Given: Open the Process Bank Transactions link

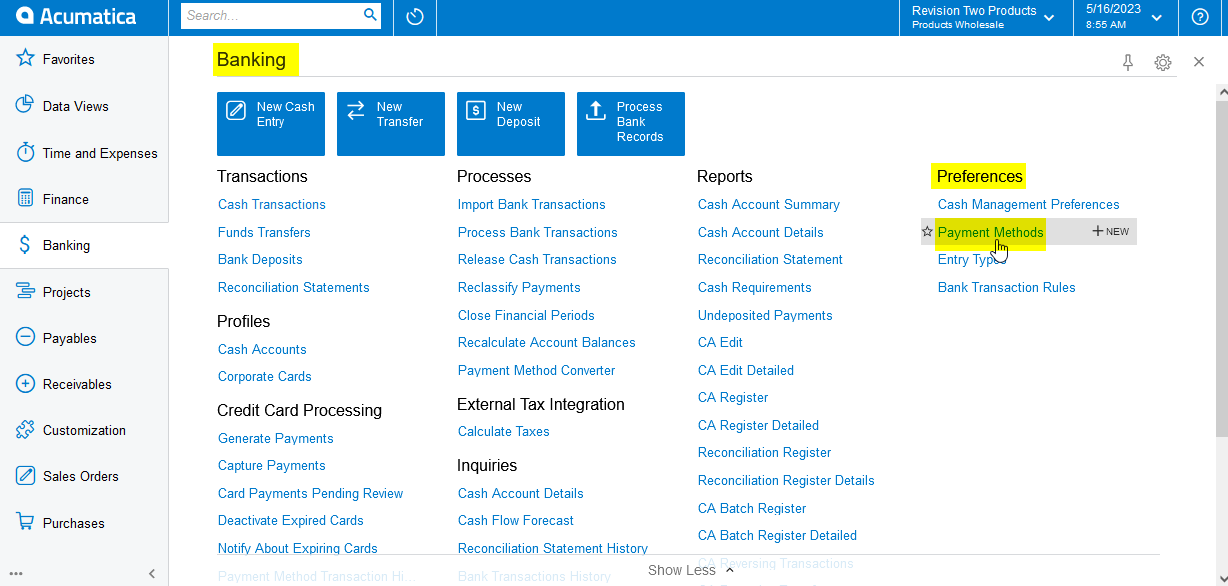Looking at the screenshot, I should point(538,232).
